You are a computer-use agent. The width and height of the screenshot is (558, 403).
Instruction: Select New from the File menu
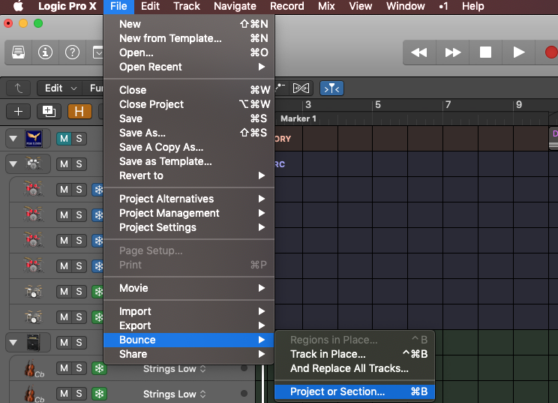189,24
